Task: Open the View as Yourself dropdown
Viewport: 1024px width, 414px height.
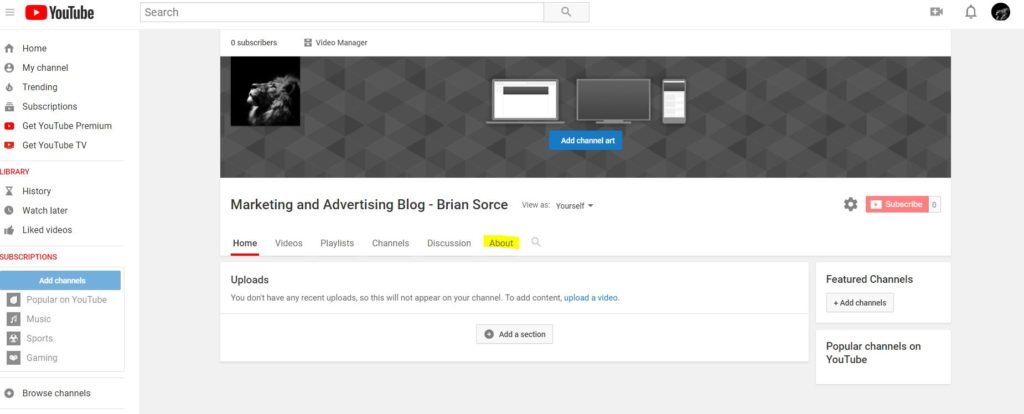Action: [574, 206]
